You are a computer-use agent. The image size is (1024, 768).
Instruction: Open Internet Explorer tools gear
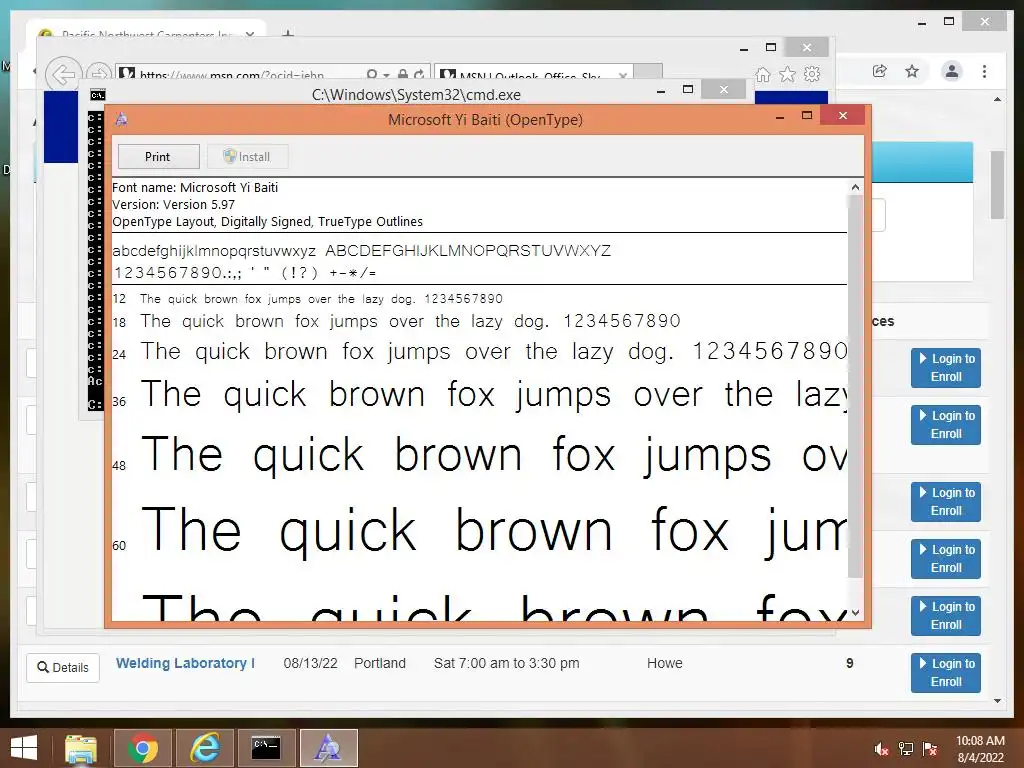812,74
